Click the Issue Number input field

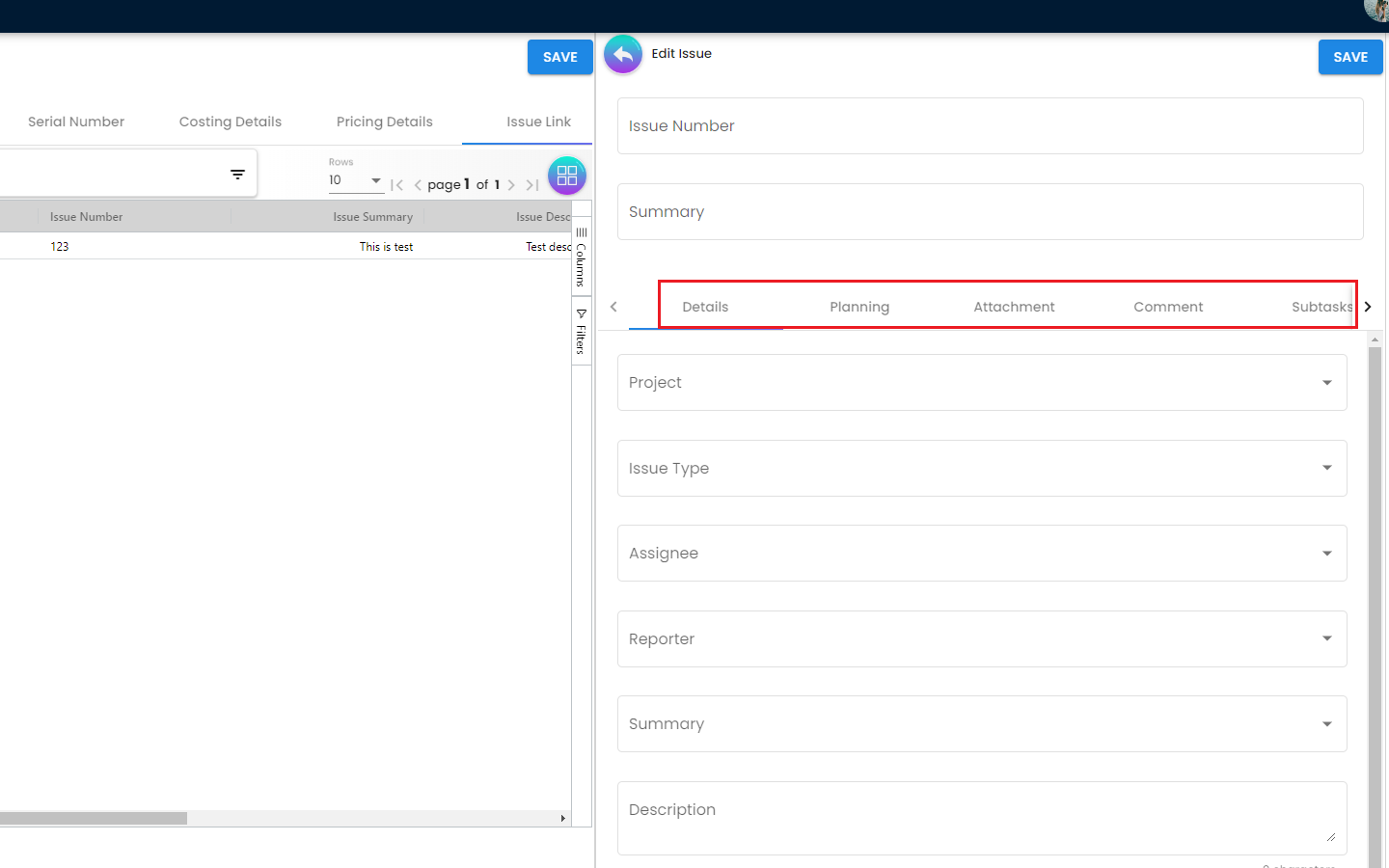pos(990,126)
